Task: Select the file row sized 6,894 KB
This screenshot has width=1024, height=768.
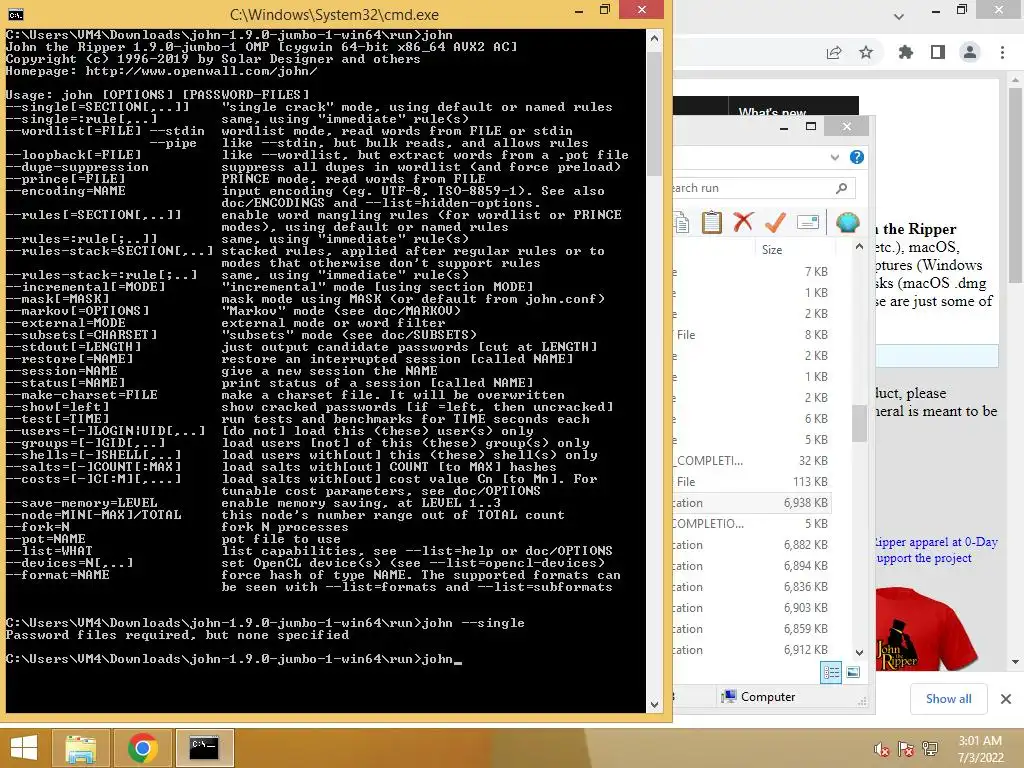Action: (752, 566)
